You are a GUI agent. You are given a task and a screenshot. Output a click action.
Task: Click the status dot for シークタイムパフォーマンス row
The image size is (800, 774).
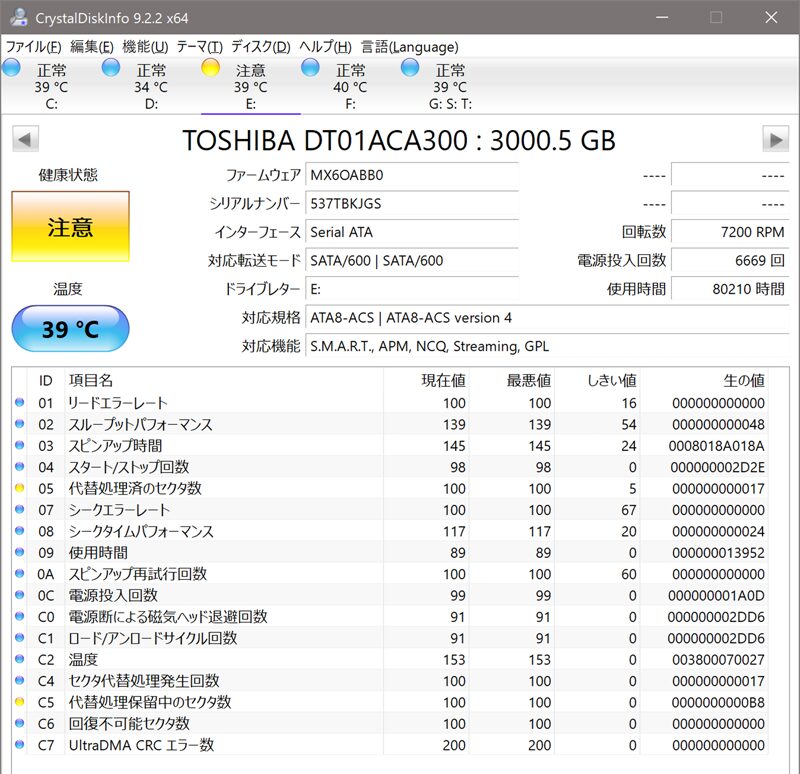coord(19,531)
